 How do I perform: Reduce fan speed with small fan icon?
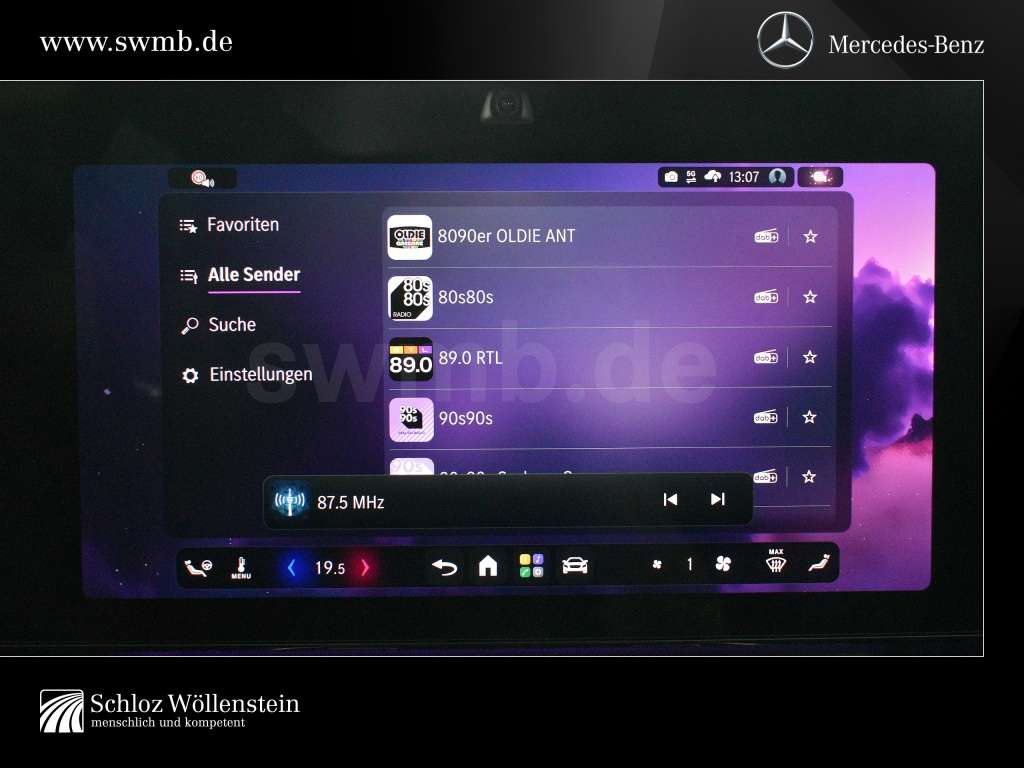coord(657,564)
